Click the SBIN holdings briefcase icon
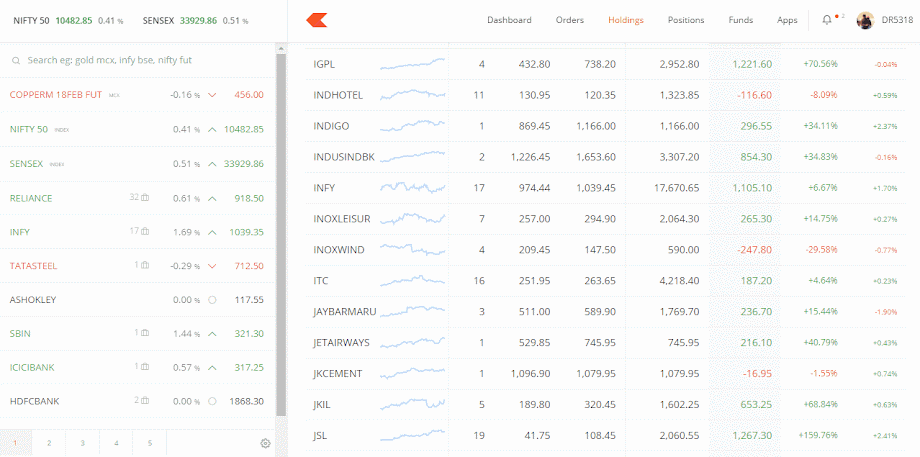Screen dimensions: 920x457 [145, 333]
